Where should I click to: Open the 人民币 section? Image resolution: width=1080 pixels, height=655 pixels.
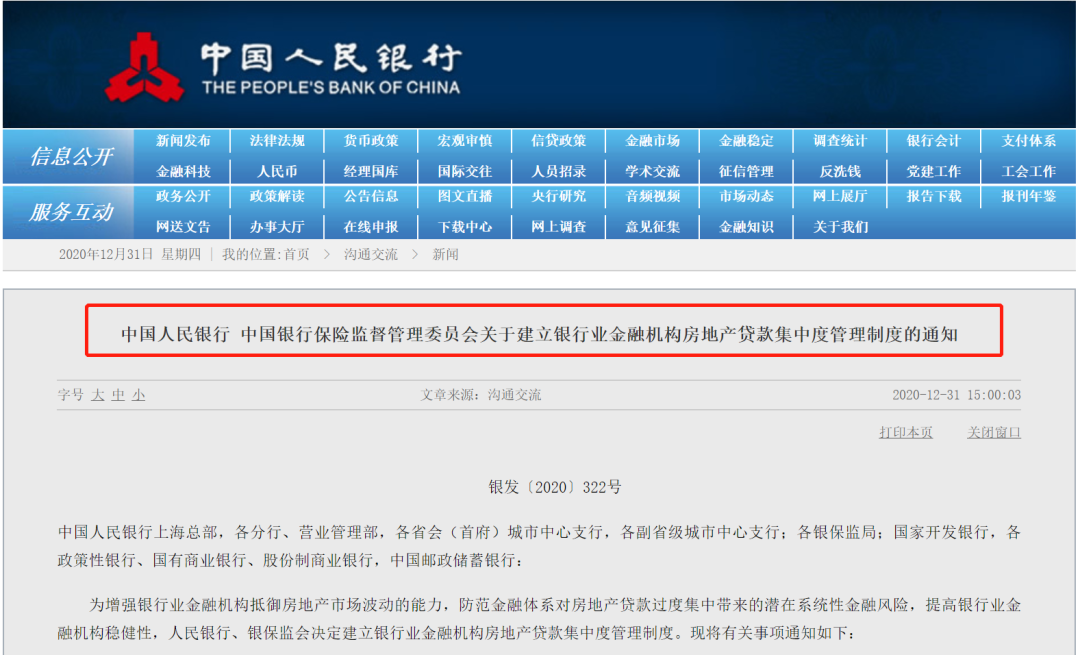(277, 171)
